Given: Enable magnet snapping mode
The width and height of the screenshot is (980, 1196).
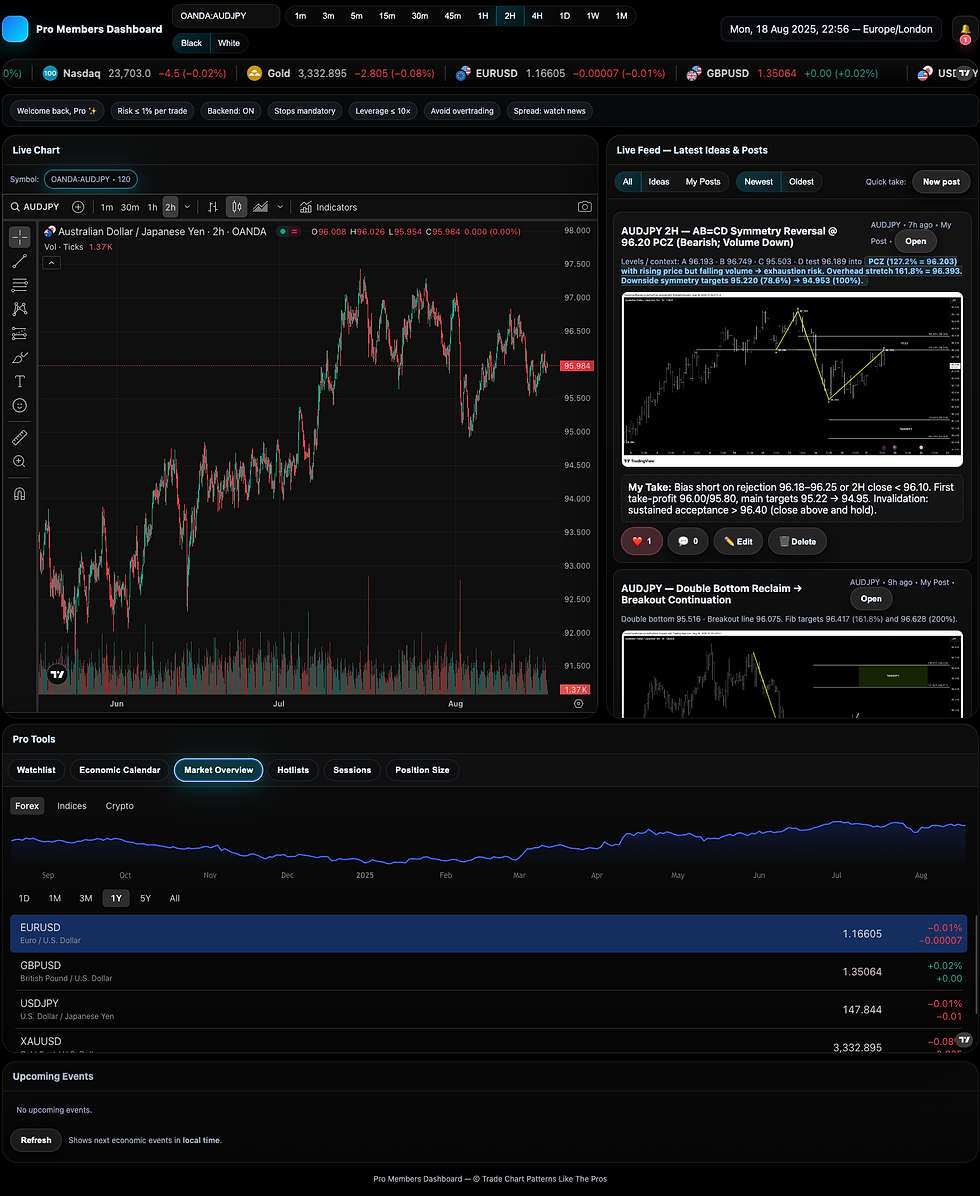Looking at the screenshot, I should pyautogui.click(x=19, y=492).
